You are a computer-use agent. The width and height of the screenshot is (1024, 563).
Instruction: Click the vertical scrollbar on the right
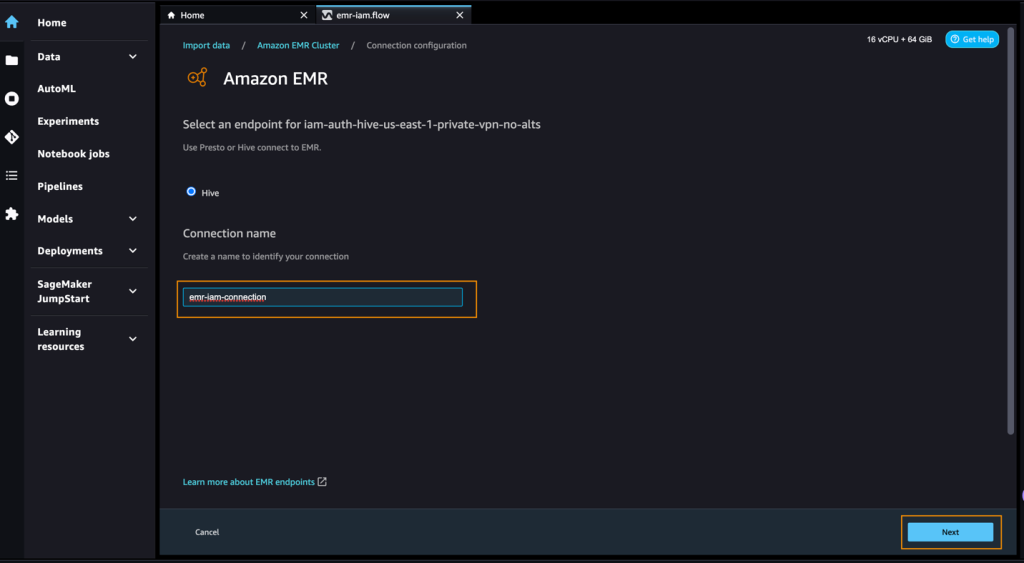(1010, 229)
